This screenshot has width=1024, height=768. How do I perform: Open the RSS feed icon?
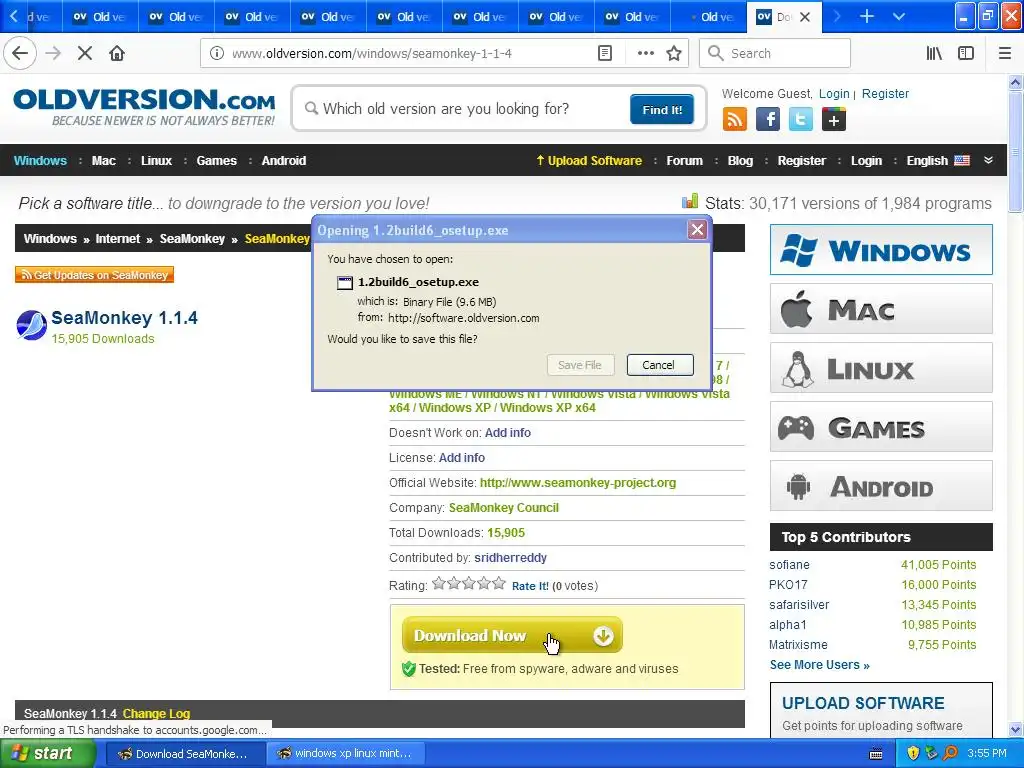(735, 120)
